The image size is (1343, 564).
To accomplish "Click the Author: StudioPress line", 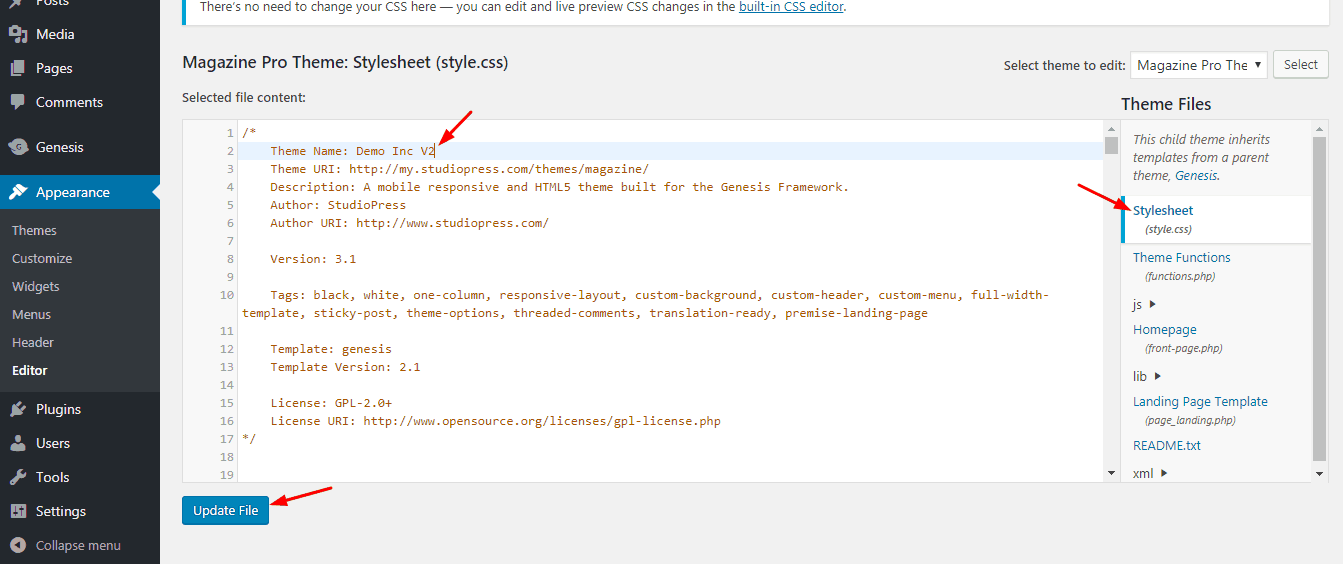I will coord(338,205).
